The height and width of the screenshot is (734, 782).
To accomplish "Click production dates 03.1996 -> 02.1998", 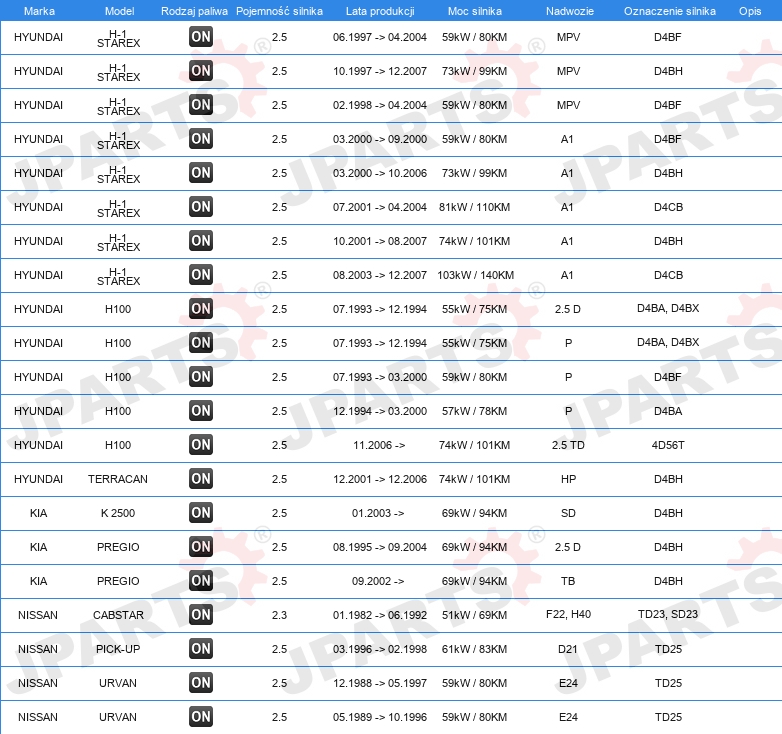I will pyautogui.click(x=380, y=649).
